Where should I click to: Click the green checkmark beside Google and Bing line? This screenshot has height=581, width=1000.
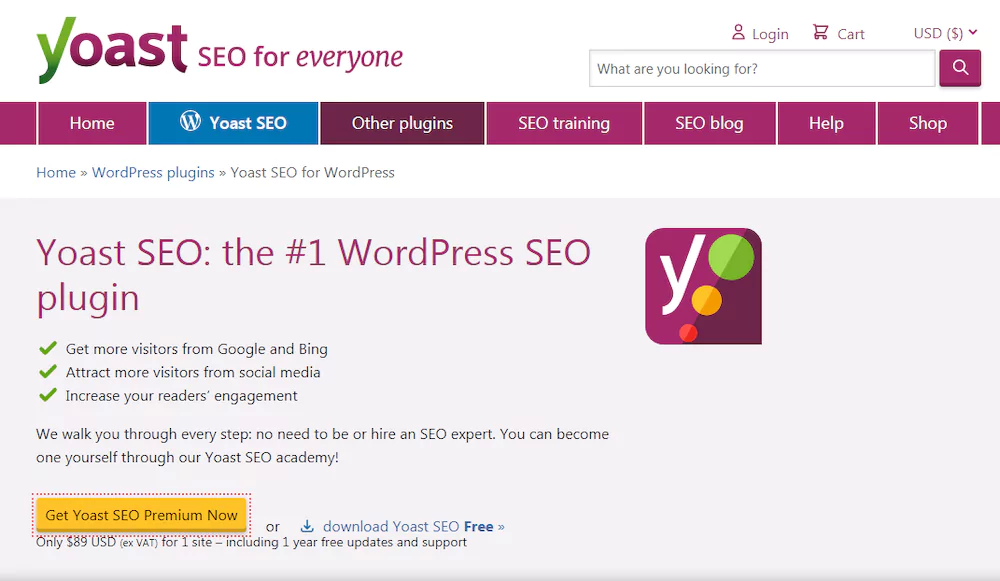coord(47,349)
